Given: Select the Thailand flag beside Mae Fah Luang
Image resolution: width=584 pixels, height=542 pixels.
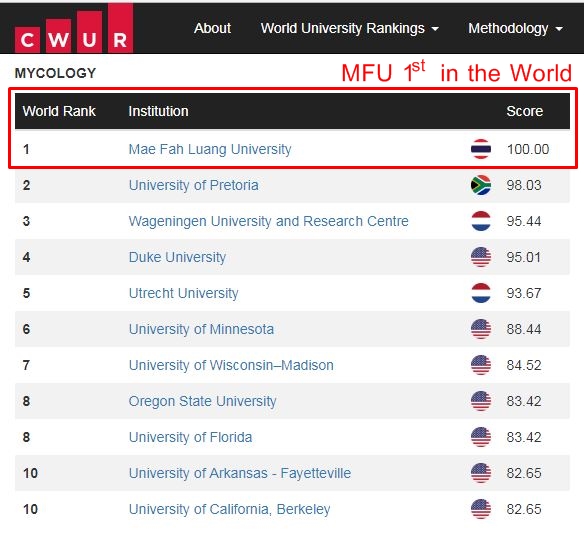Looking at the screenshot, I should point(481,149).
